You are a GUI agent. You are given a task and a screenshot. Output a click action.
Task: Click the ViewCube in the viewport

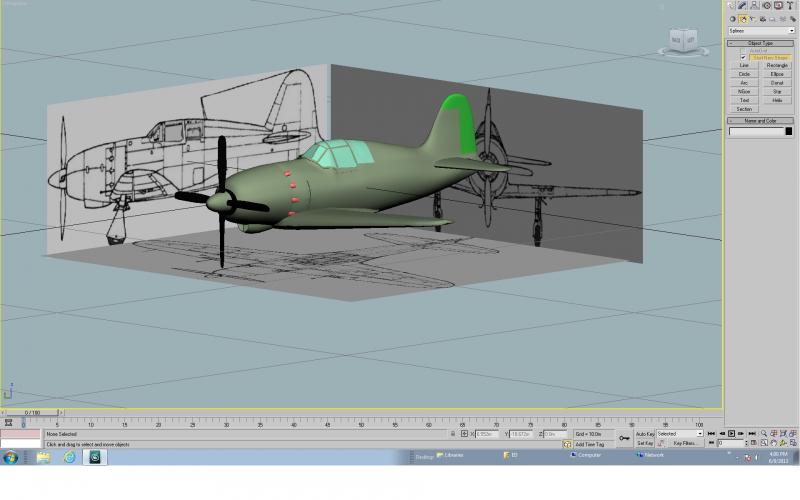pos(683,41)
